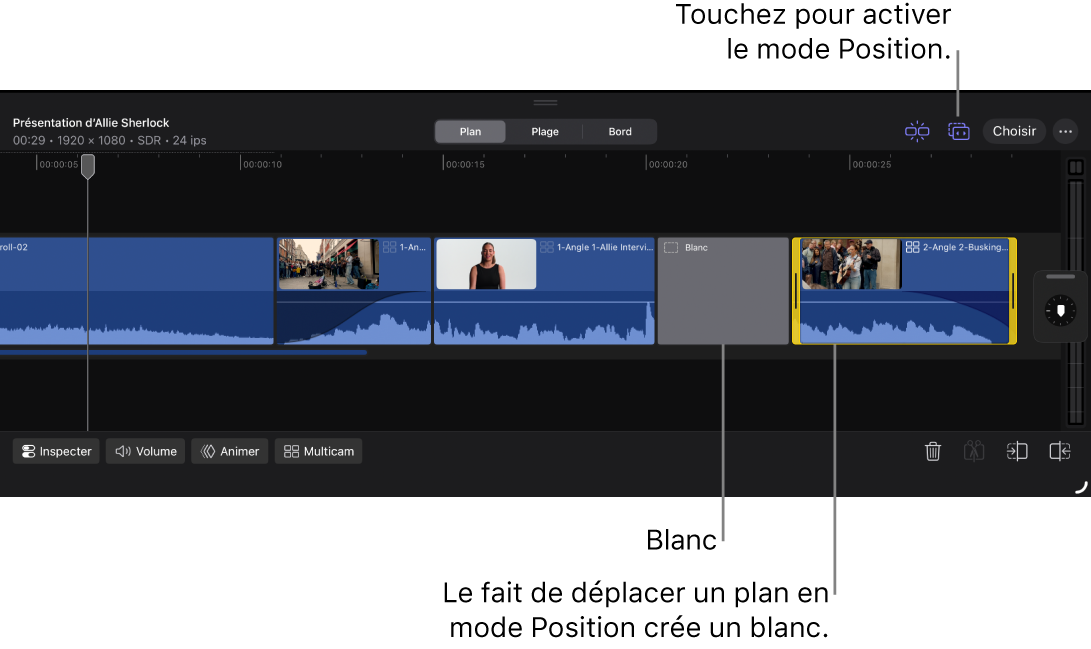1091x649 pixels.
Task: Click the trim end icon
Action: pos(1059,451)
